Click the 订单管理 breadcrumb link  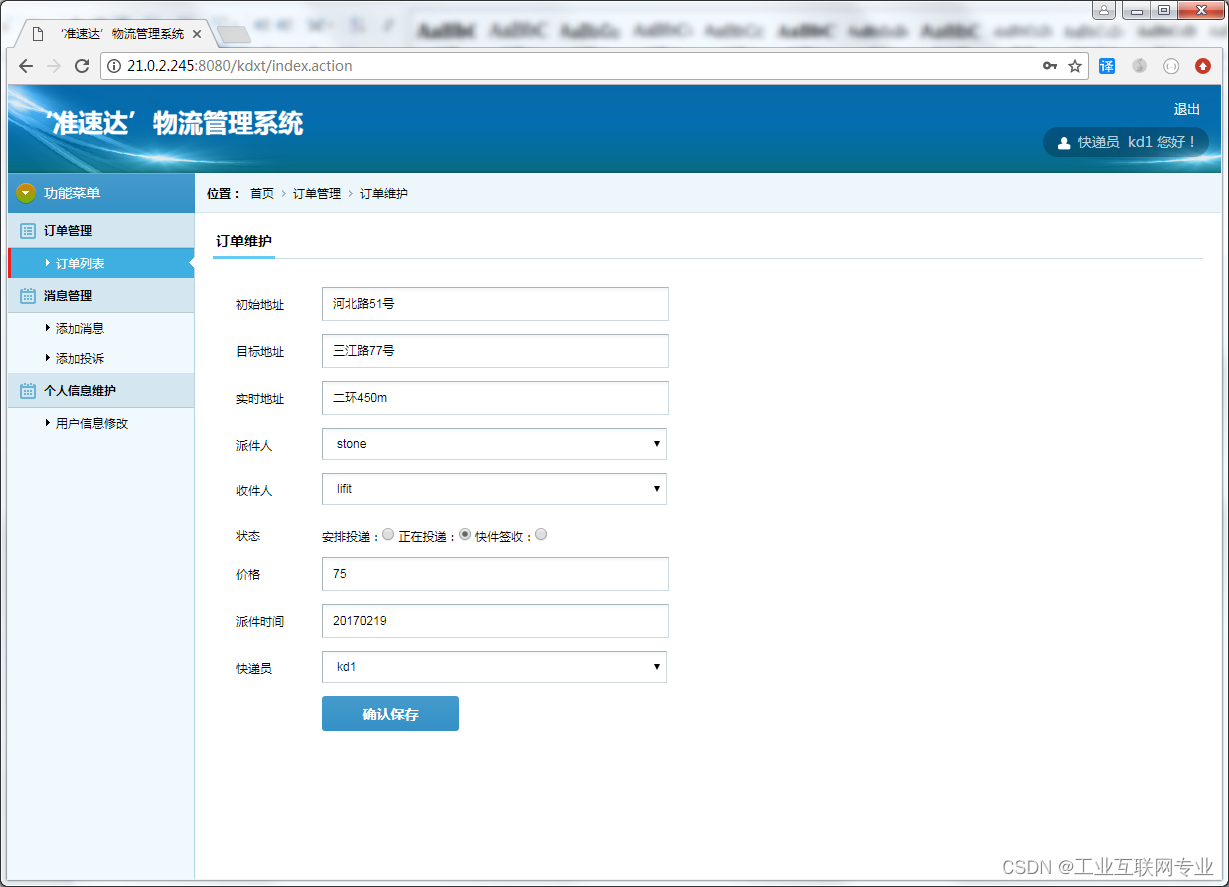[x=317, y=194]
